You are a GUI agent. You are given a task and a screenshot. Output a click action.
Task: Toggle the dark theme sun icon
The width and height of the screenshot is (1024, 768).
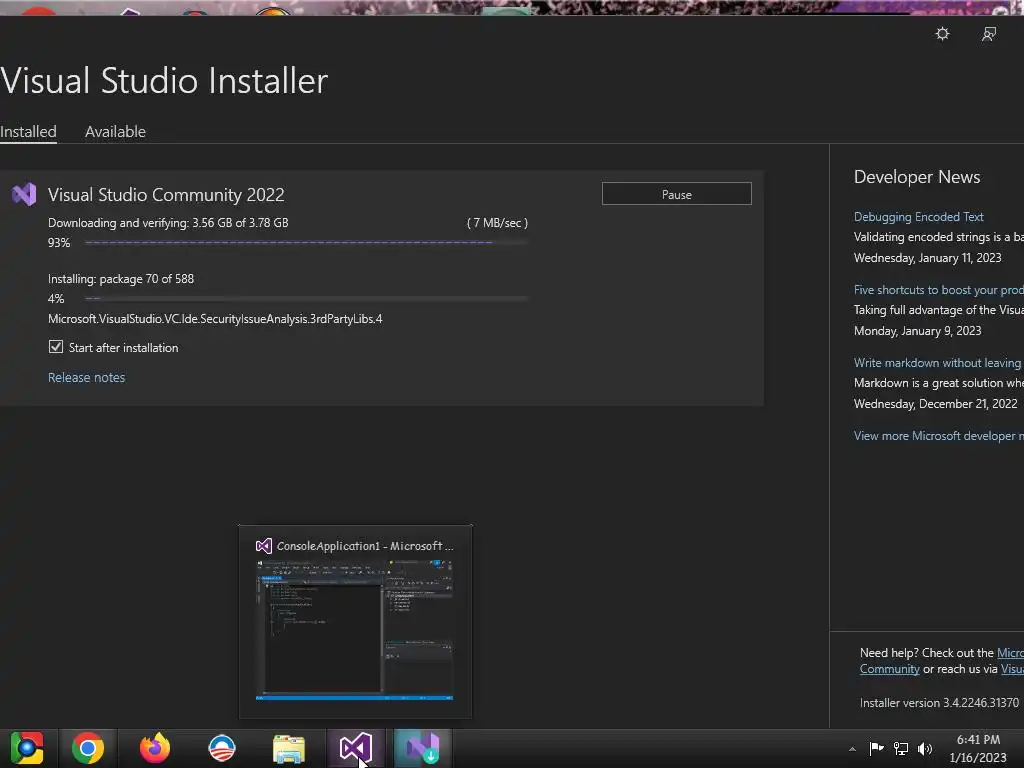pyautogui.click(x=942, y=34)
